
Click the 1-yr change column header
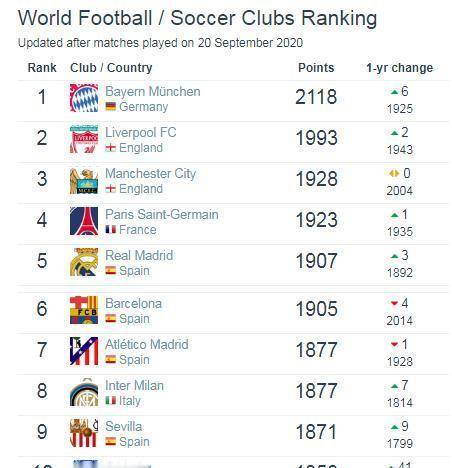(x=400, y=68)
